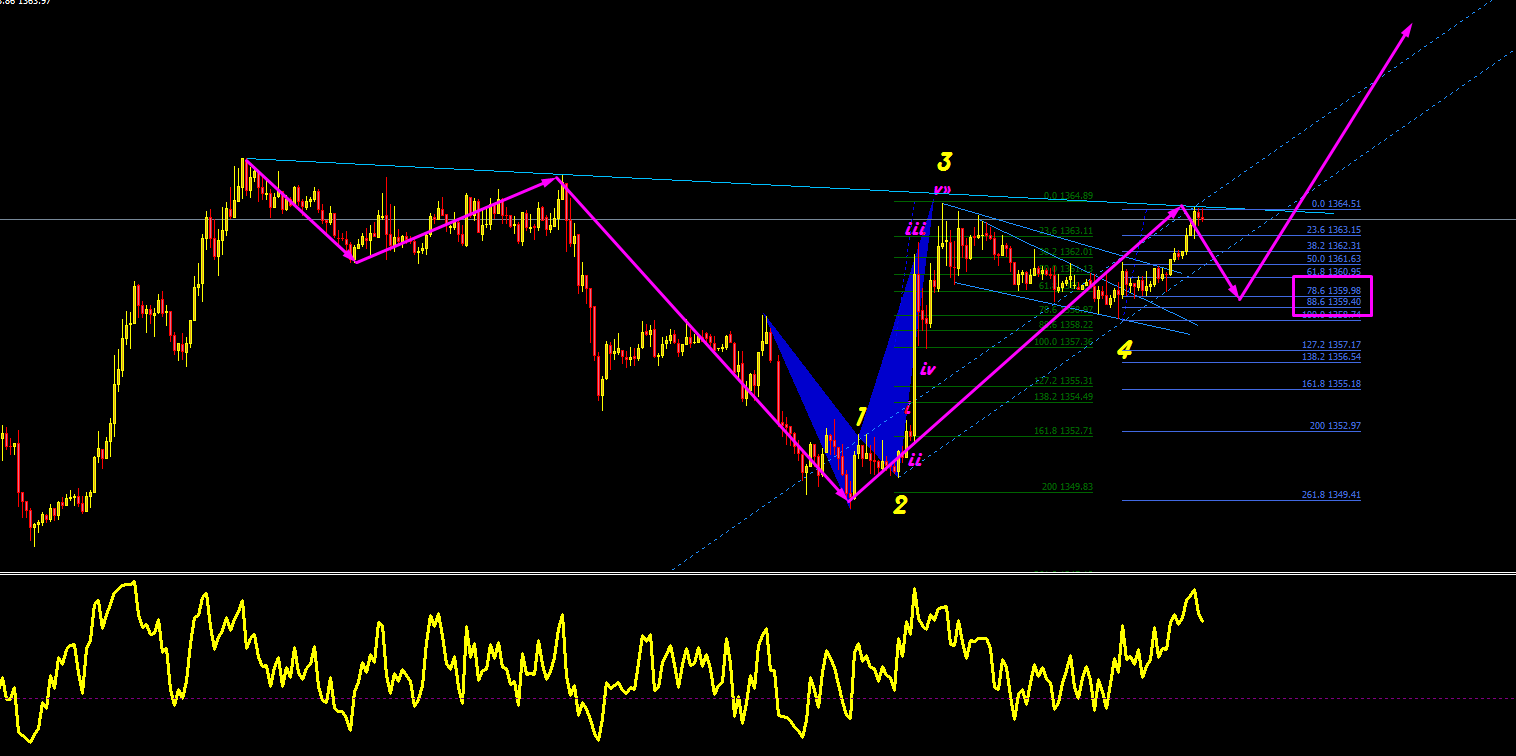Select the yellow wave label "4"
The image size is (1516, 756).
(1125, 350)
